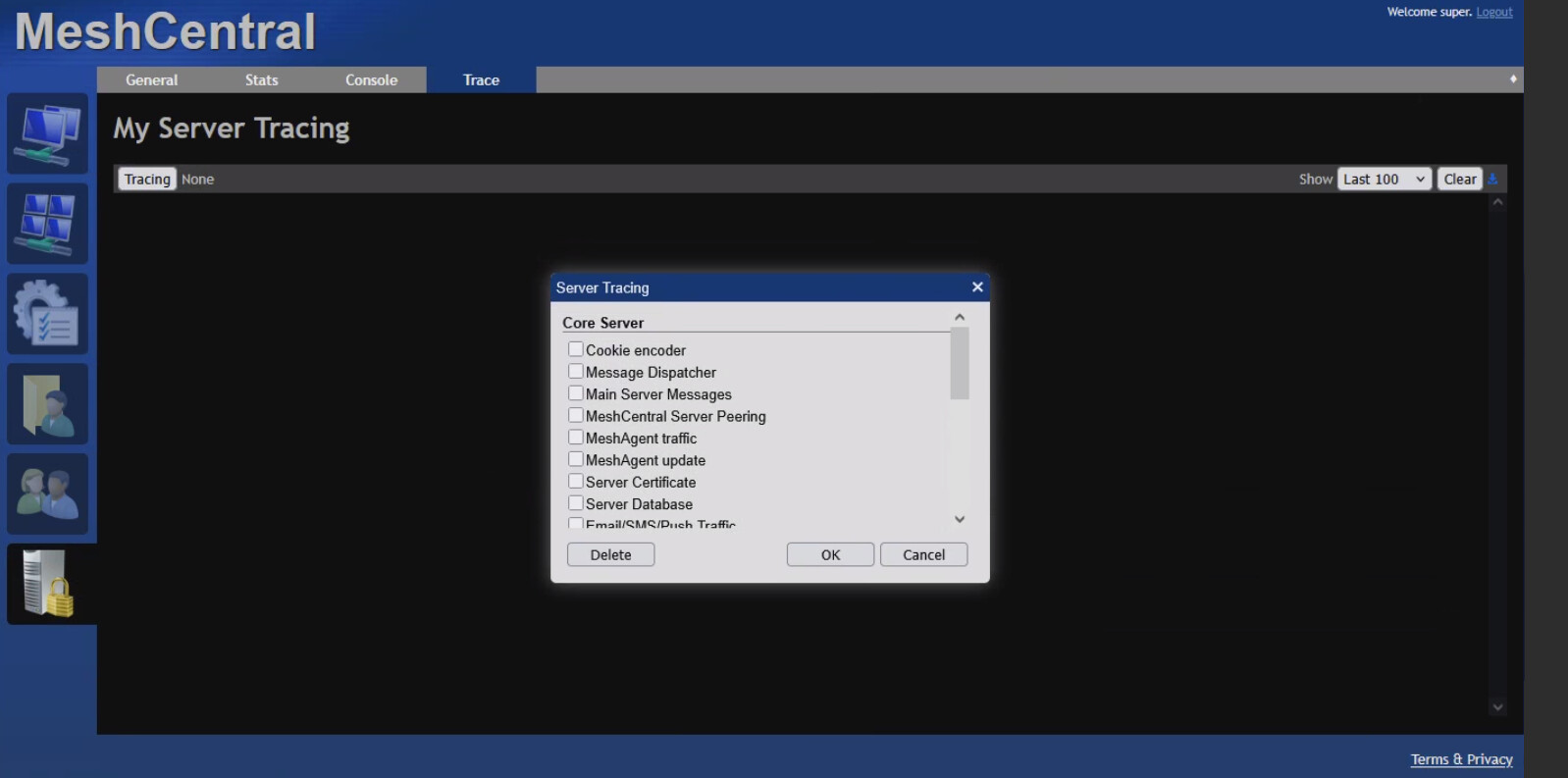1568x778 pixels.
Task: Click the blue download icon beside Clear
Action: [x=1492, y=179]
